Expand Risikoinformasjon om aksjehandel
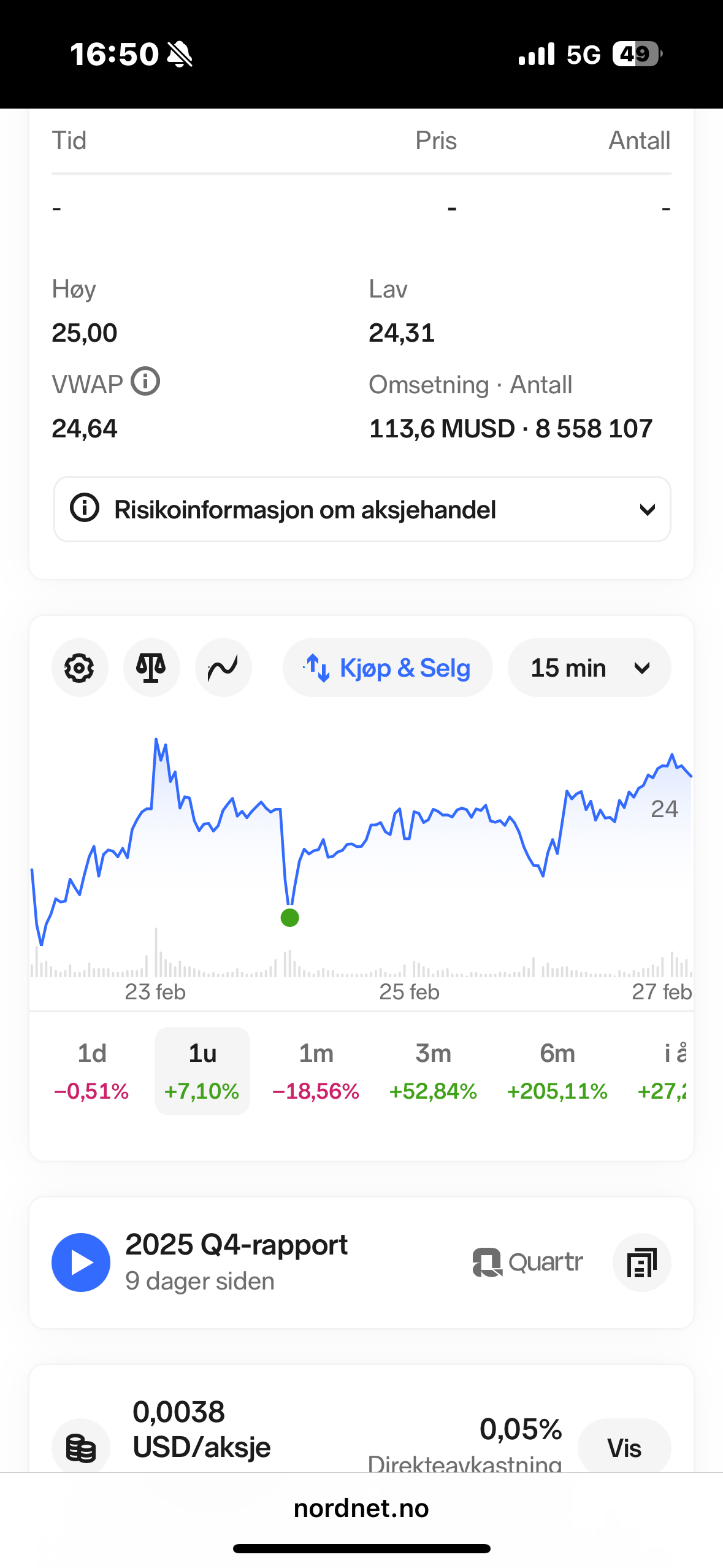 coord(362,509)
